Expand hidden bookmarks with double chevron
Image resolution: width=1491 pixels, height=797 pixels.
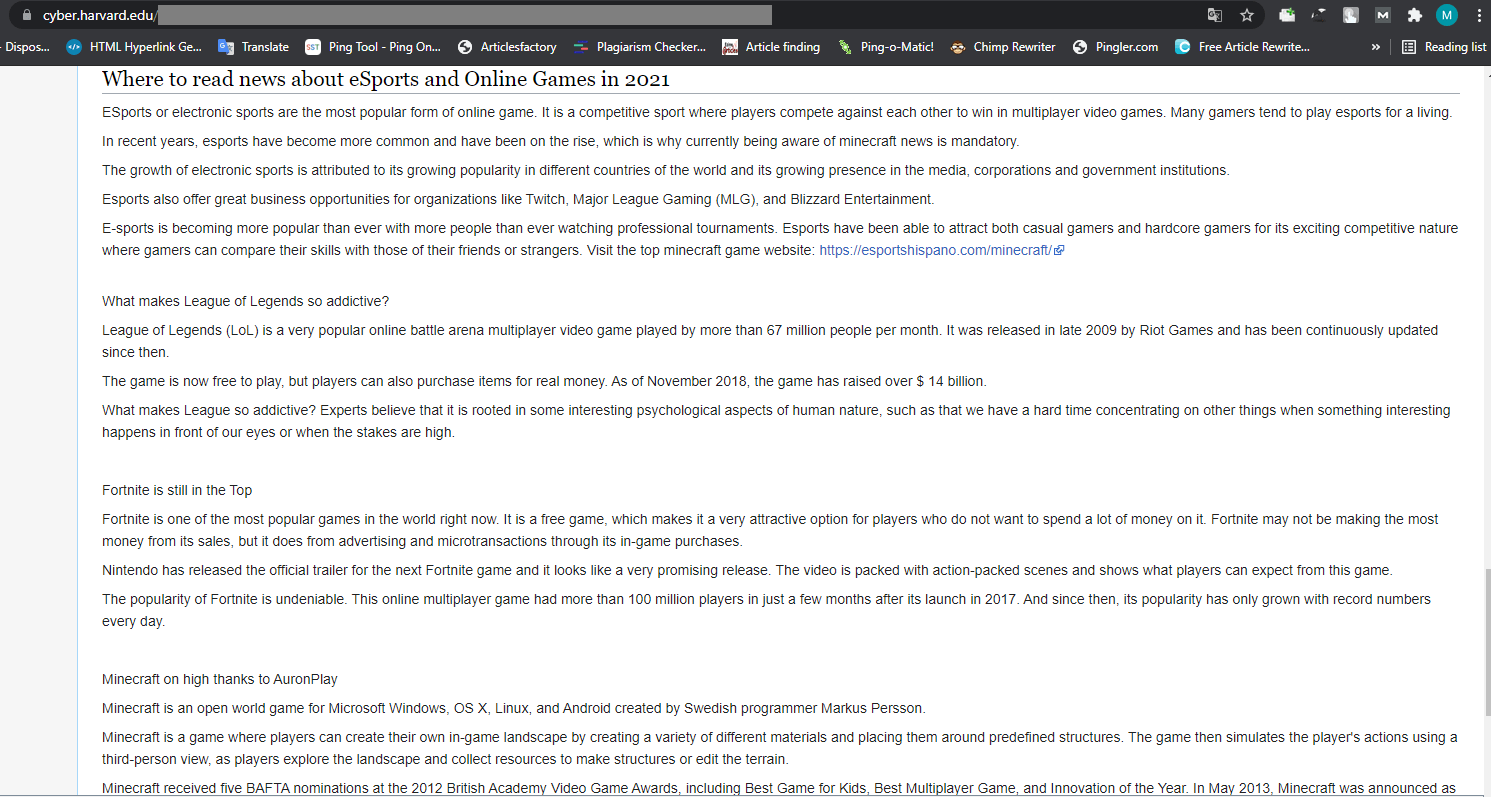pos(1376,47)
